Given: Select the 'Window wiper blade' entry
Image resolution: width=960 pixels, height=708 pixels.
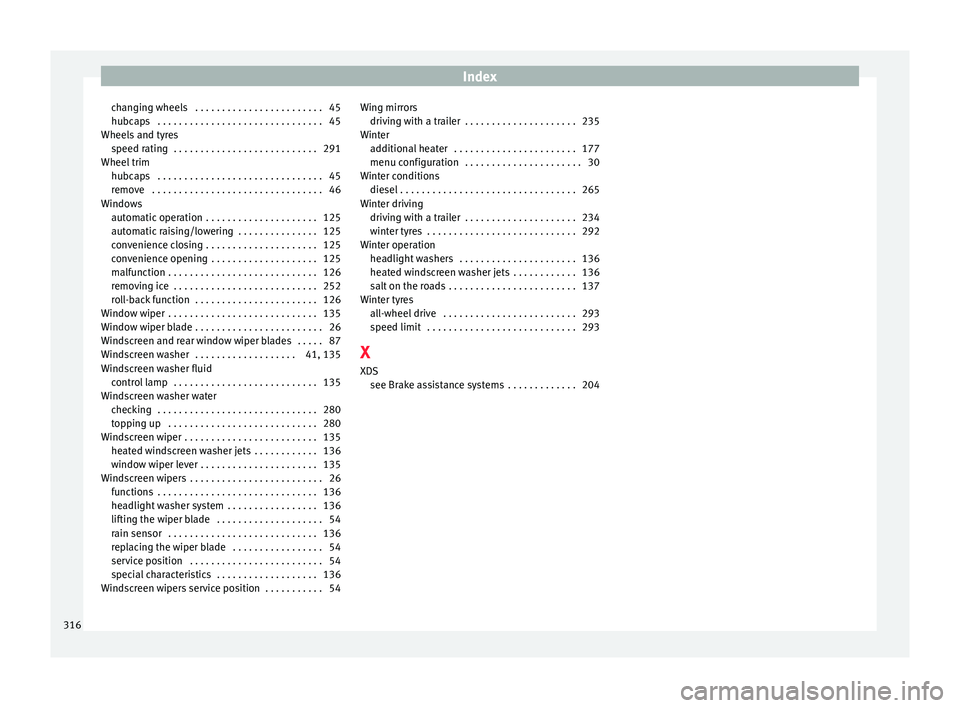Looking at the screenshot, I should (x=221, y=327).
